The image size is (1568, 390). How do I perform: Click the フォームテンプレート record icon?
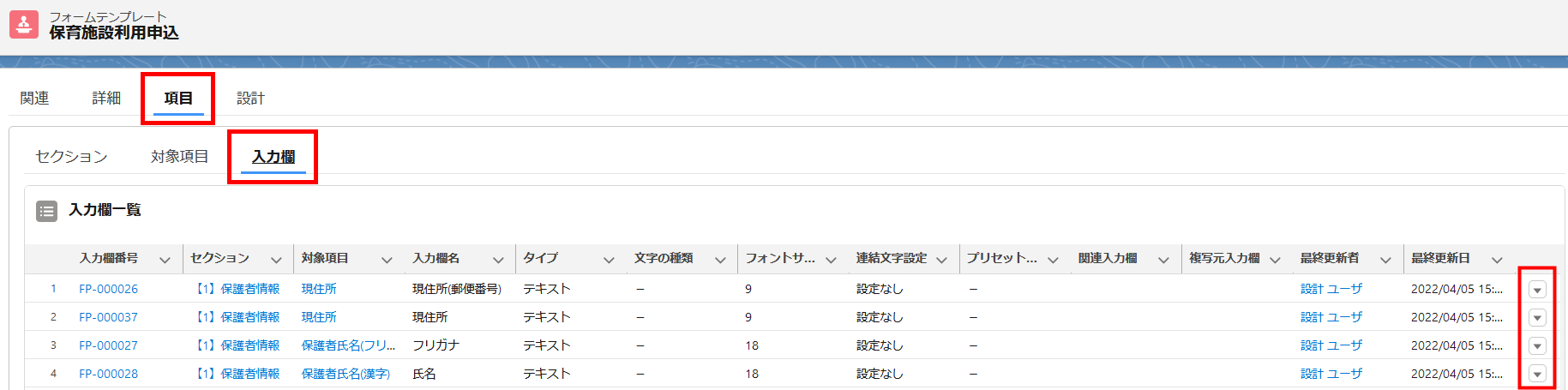[24, 25]
